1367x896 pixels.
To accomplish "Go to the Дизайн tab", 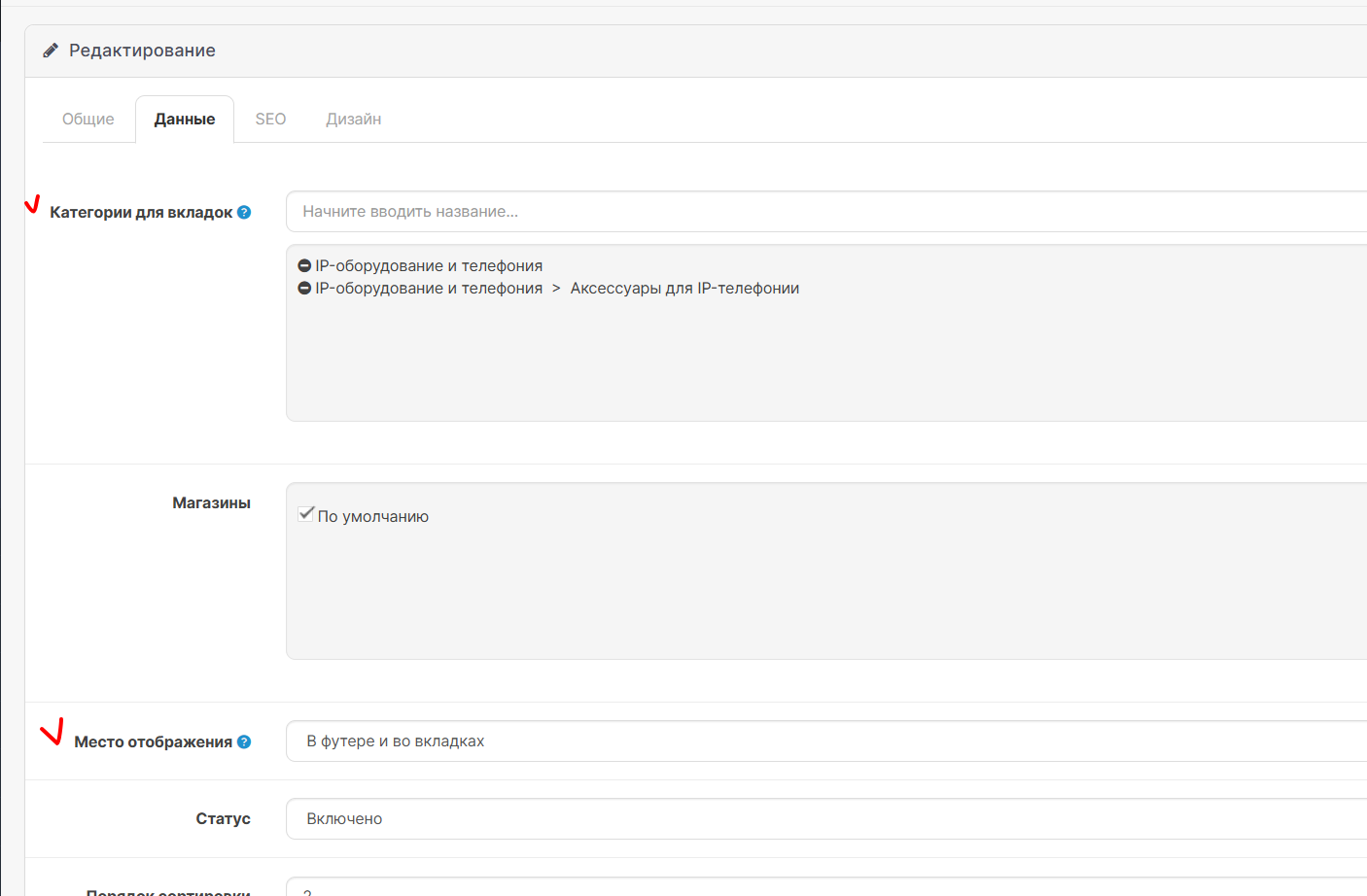I will [353, 119].
